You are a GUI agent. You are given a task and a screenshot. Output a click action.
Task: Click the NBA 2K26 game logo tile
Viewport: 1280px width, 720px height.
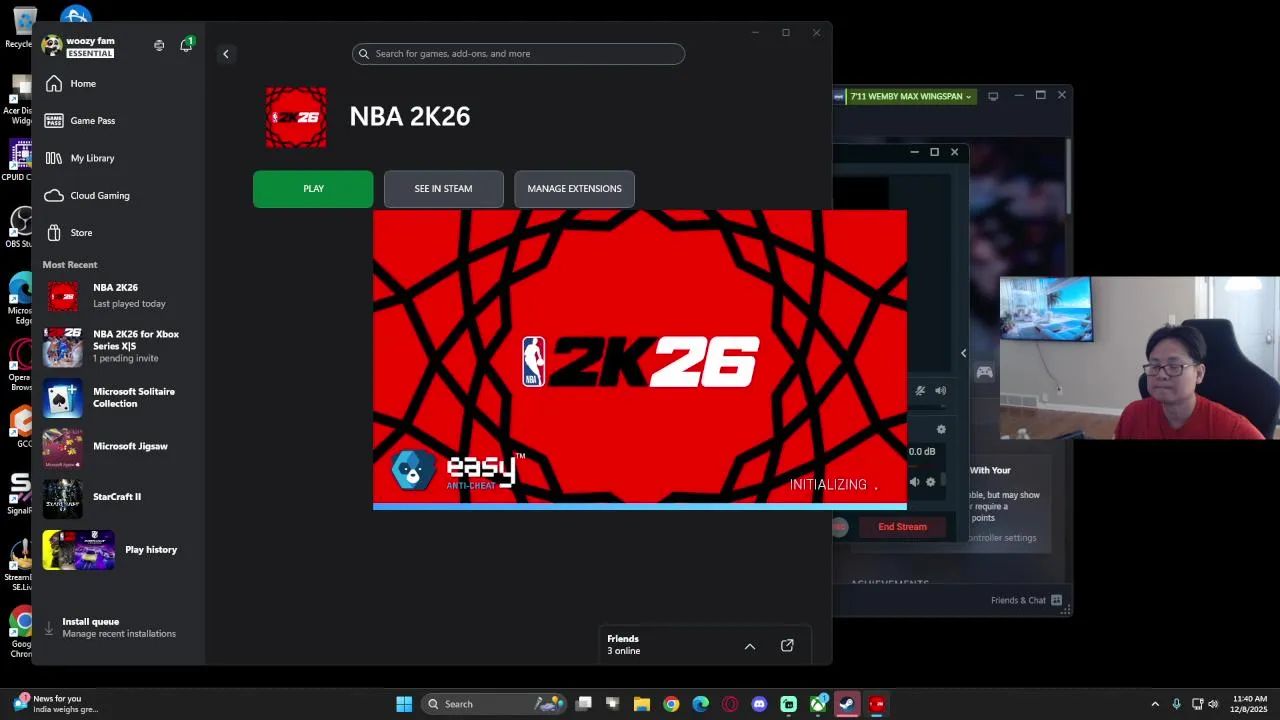pyautogui.click(x=296, y=117)
